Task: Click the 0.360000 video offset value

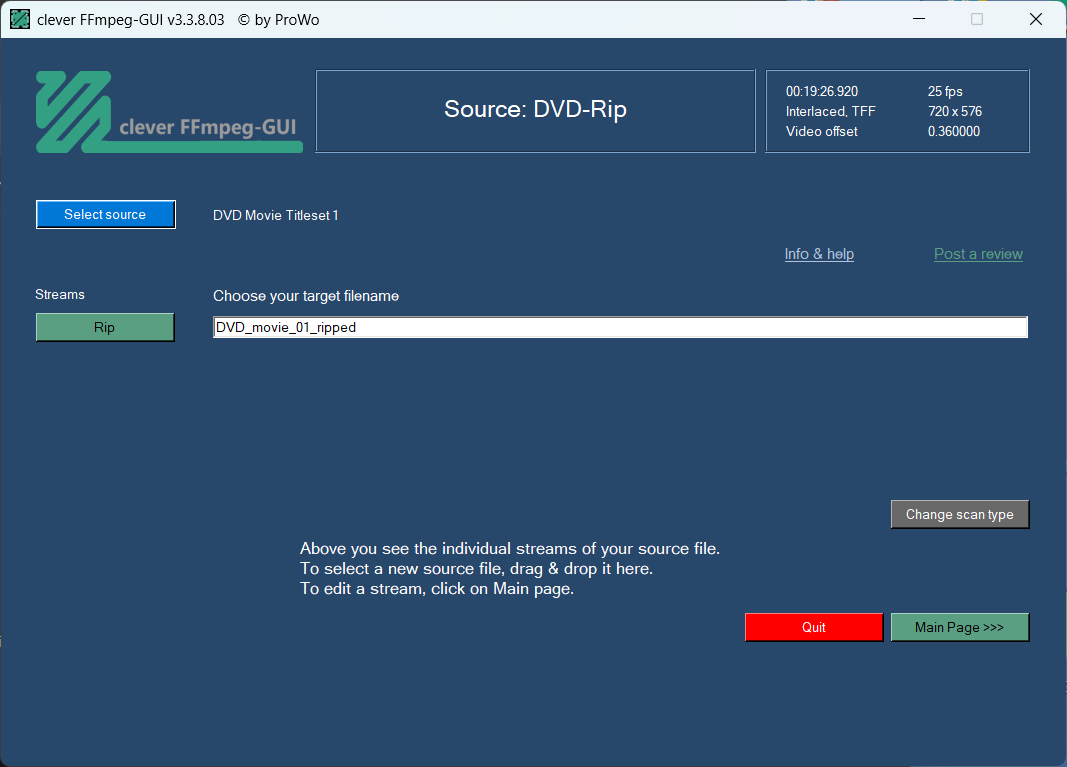Action: 953,131
